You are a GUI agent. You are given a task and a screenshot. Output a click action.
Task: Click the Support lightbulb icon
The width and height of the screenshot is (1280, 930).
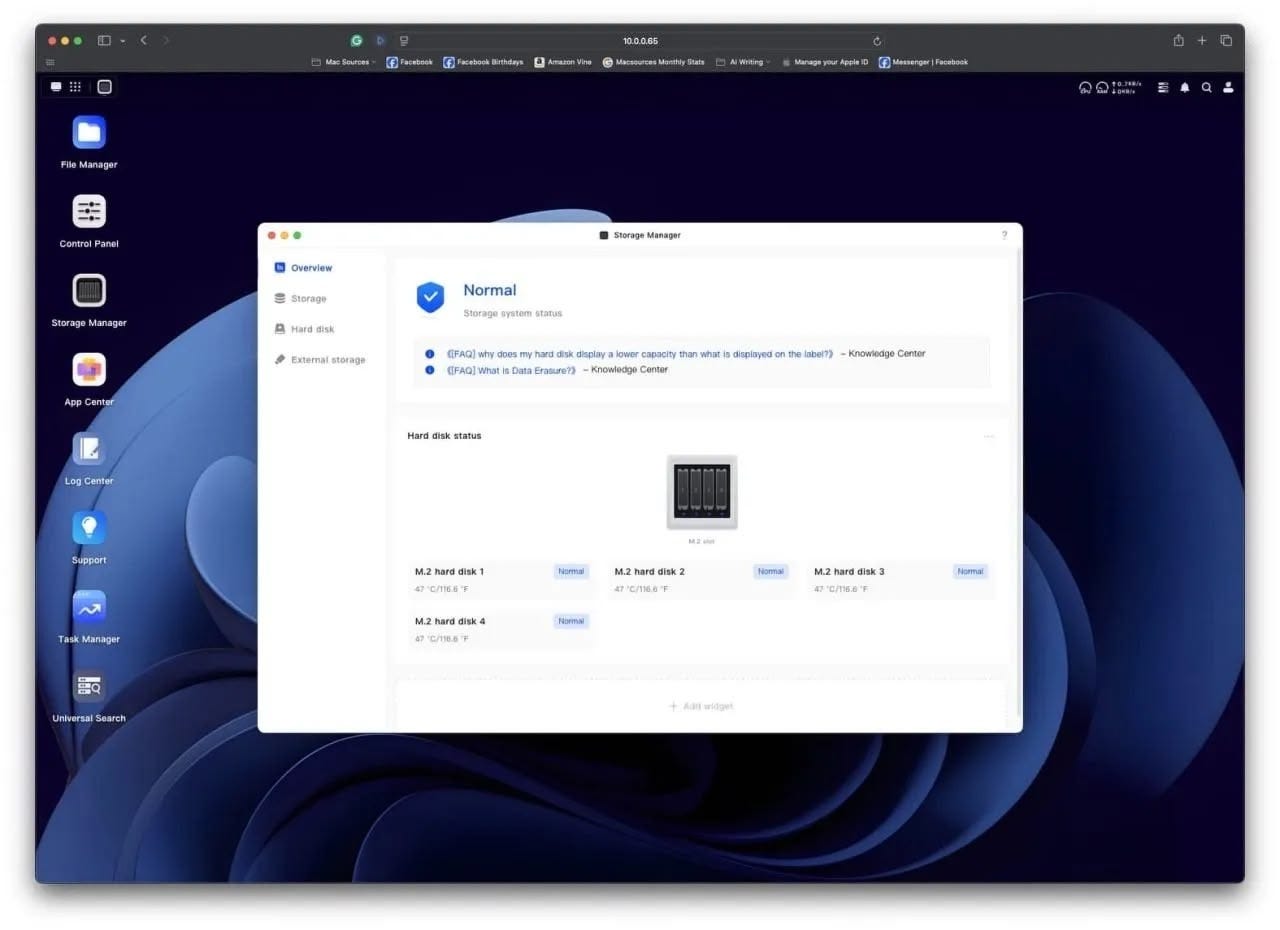click(x=89, y=528)
